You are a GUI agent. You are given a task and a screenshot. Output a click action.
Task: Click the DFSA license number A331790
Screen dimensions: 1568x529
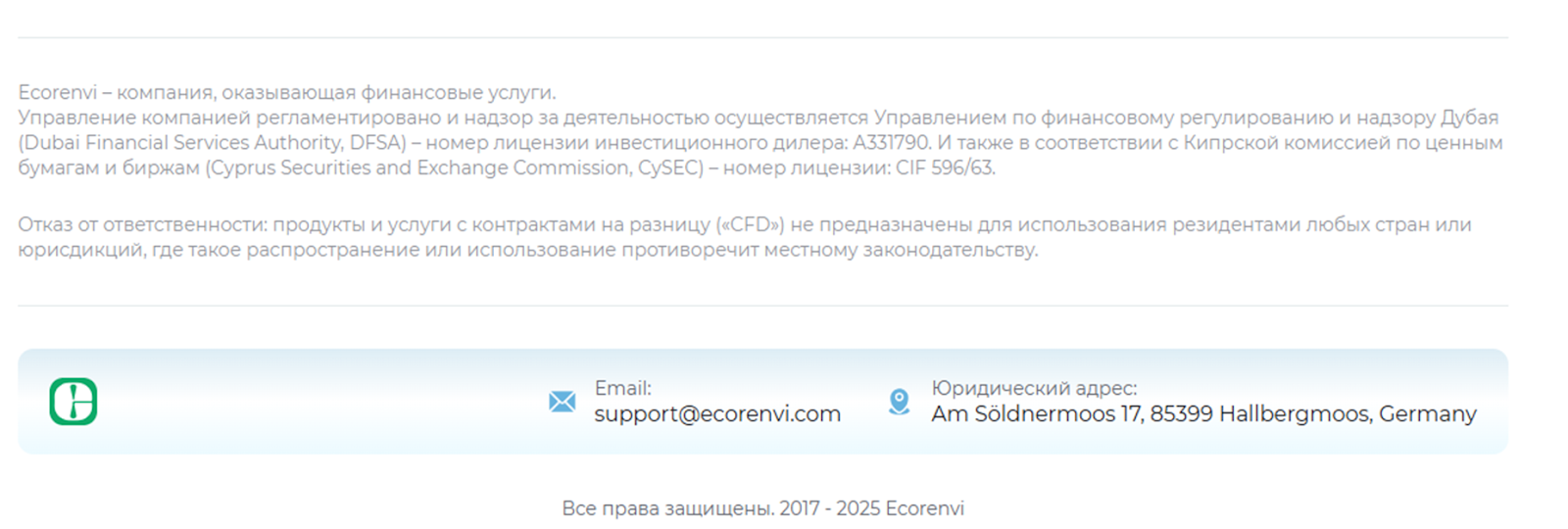pos(890,143)
